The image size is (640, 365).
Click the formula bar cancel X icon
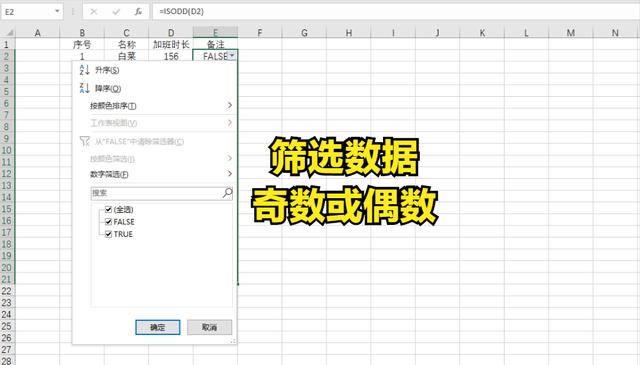click(x=94, y=12)
